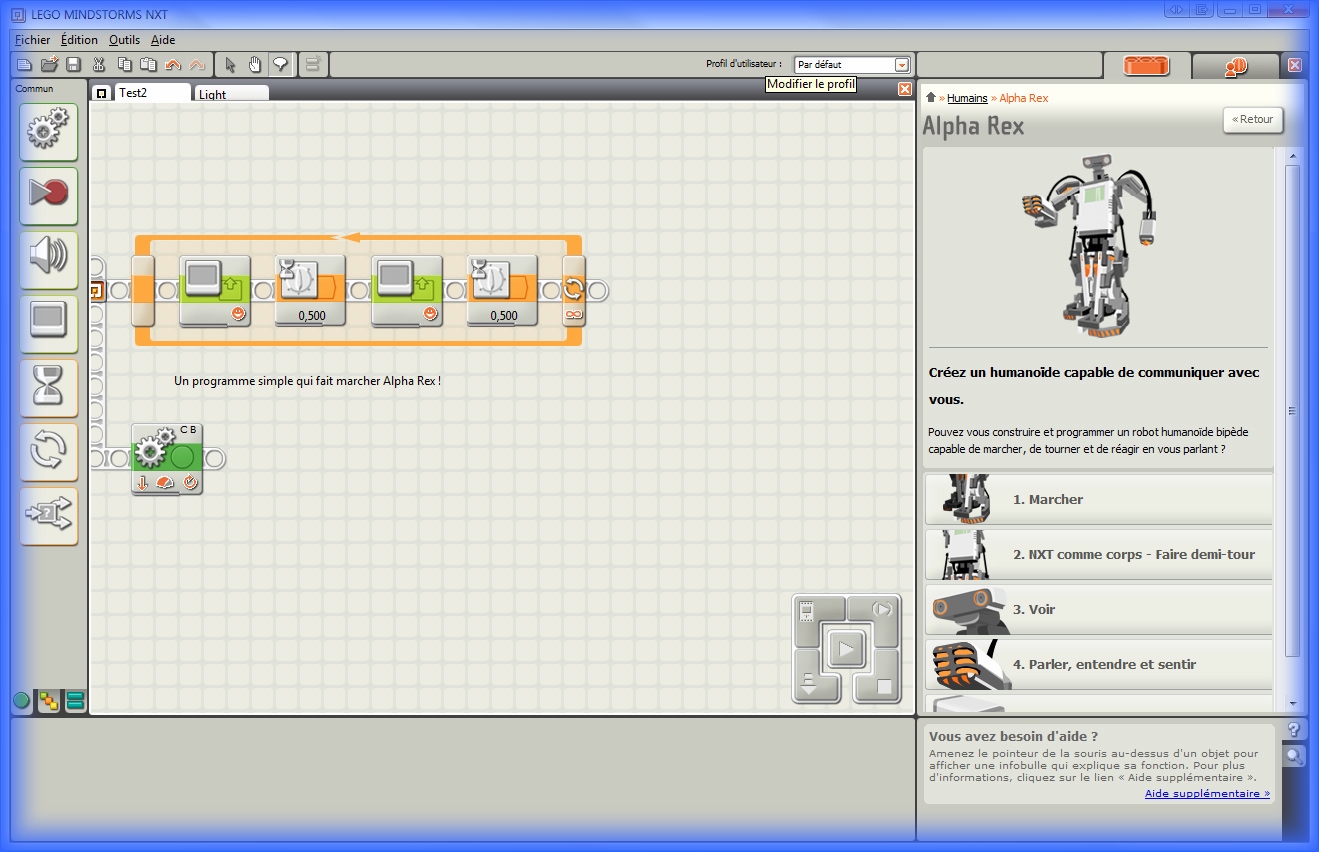Open the '3. Voir' challenge
1319x852 pixels.
(1099, 609)
